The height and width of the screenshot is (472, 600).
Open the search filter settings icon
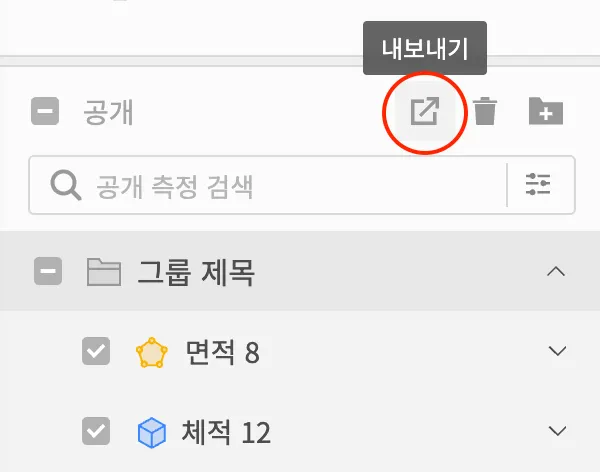point(538,185)
